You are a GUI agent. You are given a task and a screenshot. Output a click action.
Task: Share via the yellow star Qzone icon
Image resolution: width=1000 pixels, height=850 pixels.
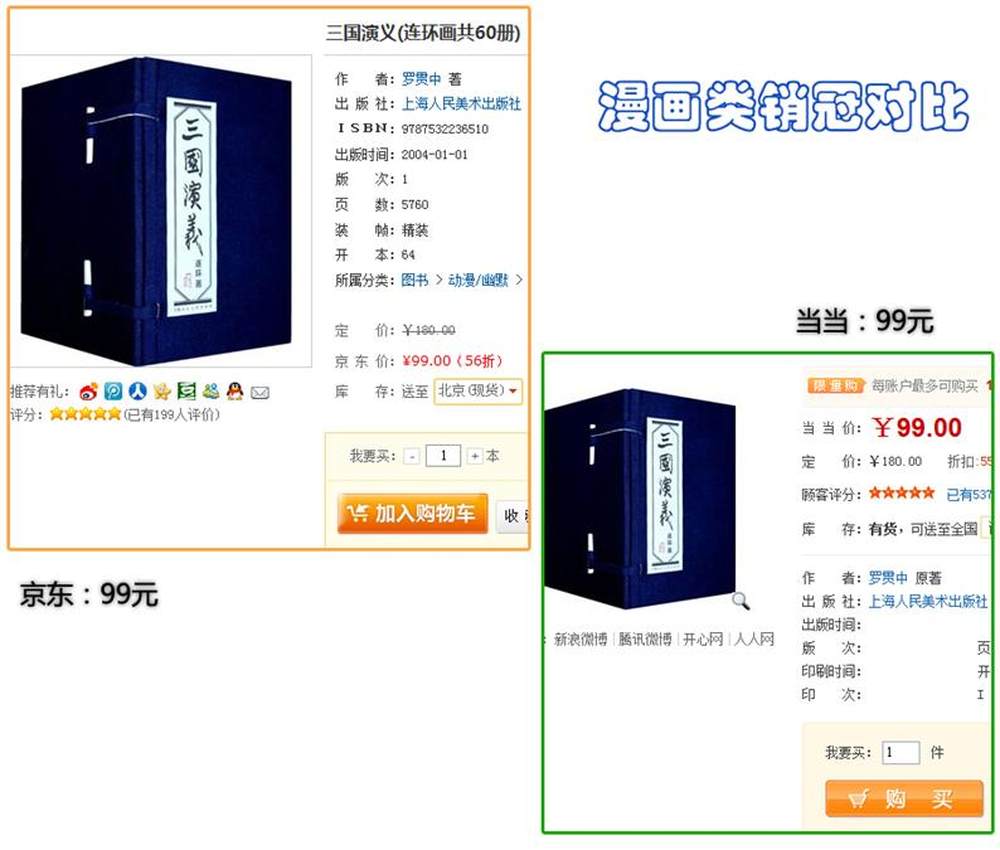point(162,392)
